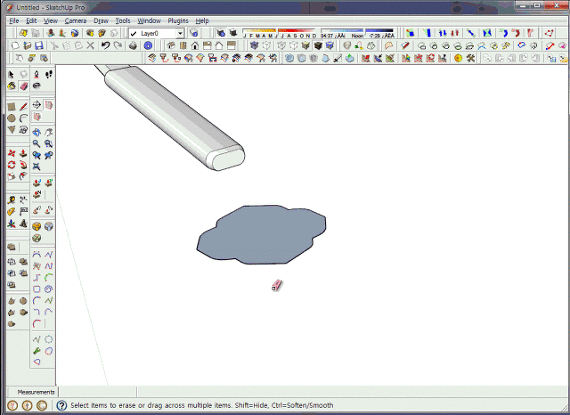Select the arrow Select tool
570x415 pixels.
tap(11, 74)
